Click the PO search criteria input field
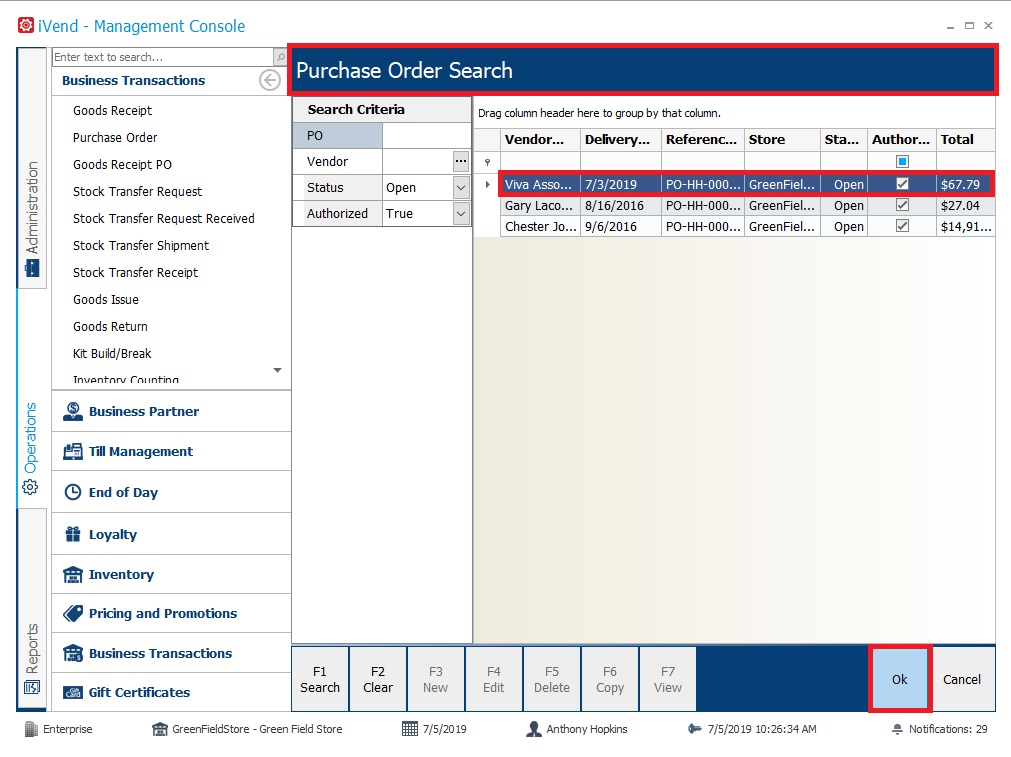 pyautogui.click(x=426, y=136)
